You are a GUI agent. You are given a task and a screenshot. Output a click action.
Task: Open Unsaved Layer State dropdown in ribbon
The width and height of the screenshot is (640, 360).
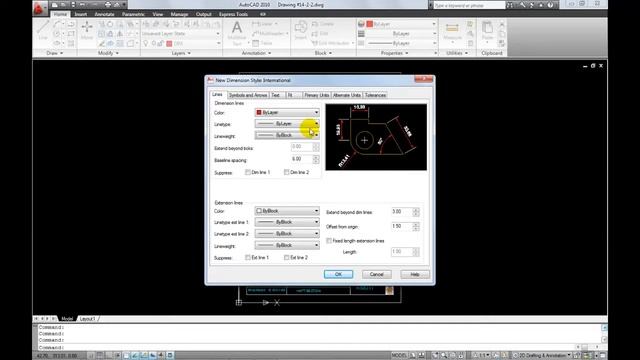(x=181, y=33)
